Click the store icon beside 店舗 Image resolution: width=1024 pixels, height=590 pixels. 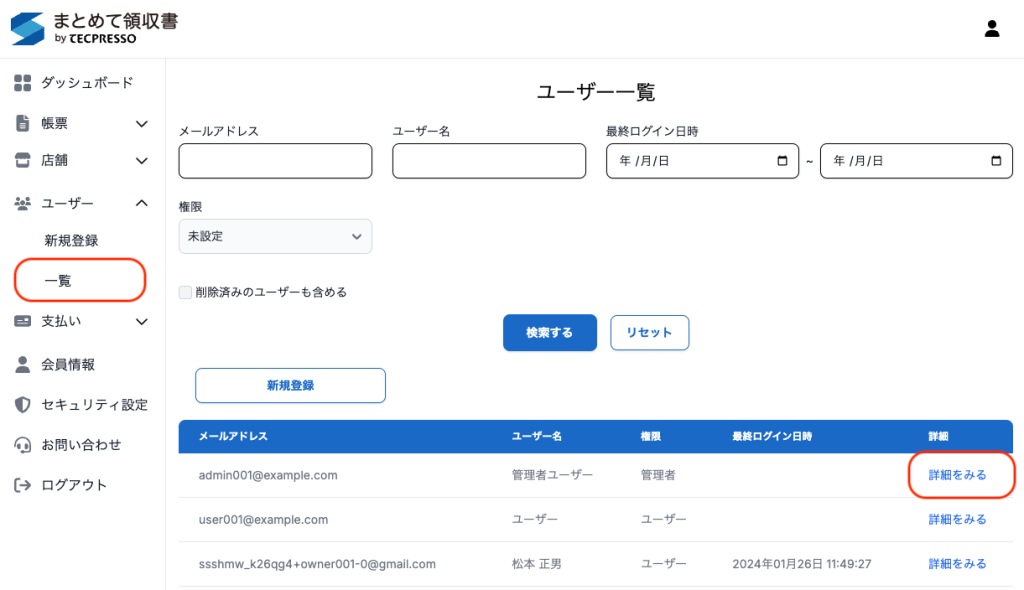click(22, 160)
